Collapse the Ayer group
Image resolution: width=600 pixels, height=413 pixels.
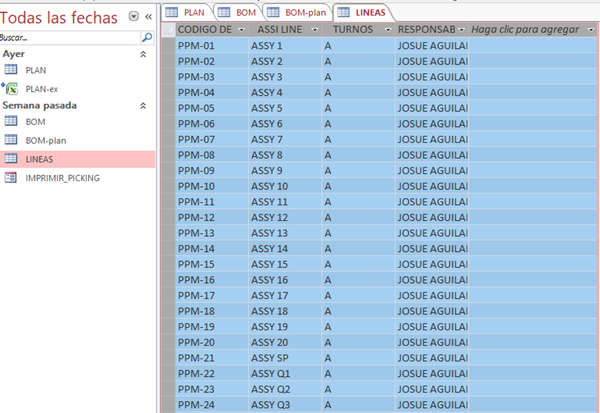tap(142, 53)
